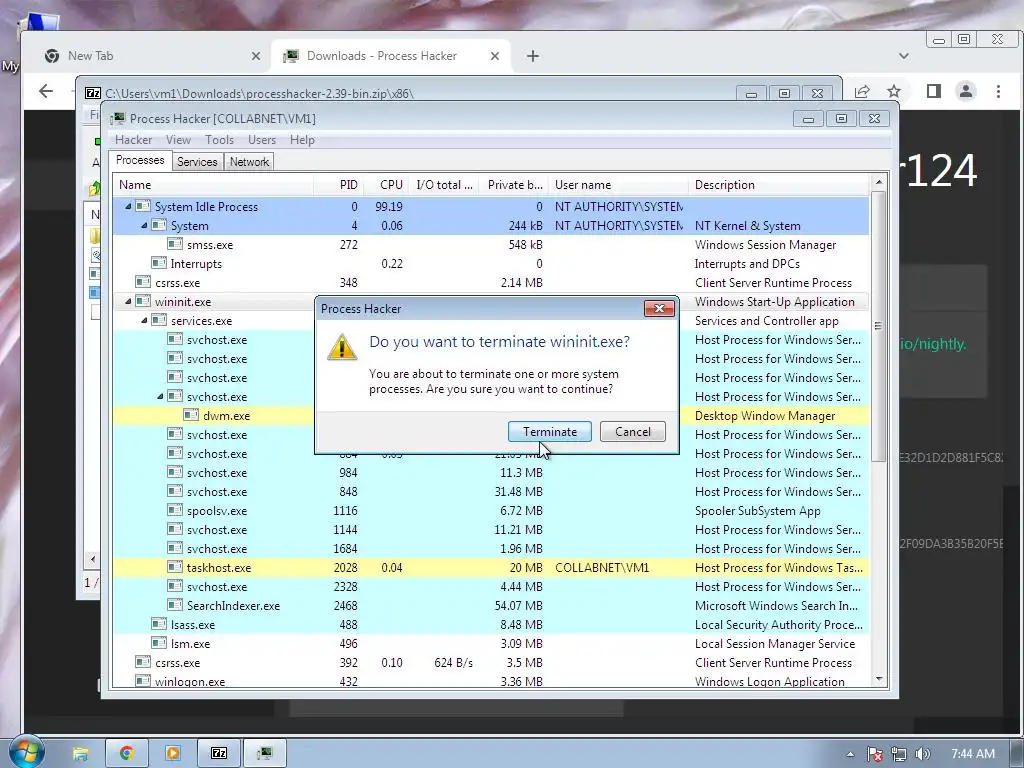The height and width of the screenshot is (768, 1024).
Task: Open the Help menu
Action: [x=302, y=140]
